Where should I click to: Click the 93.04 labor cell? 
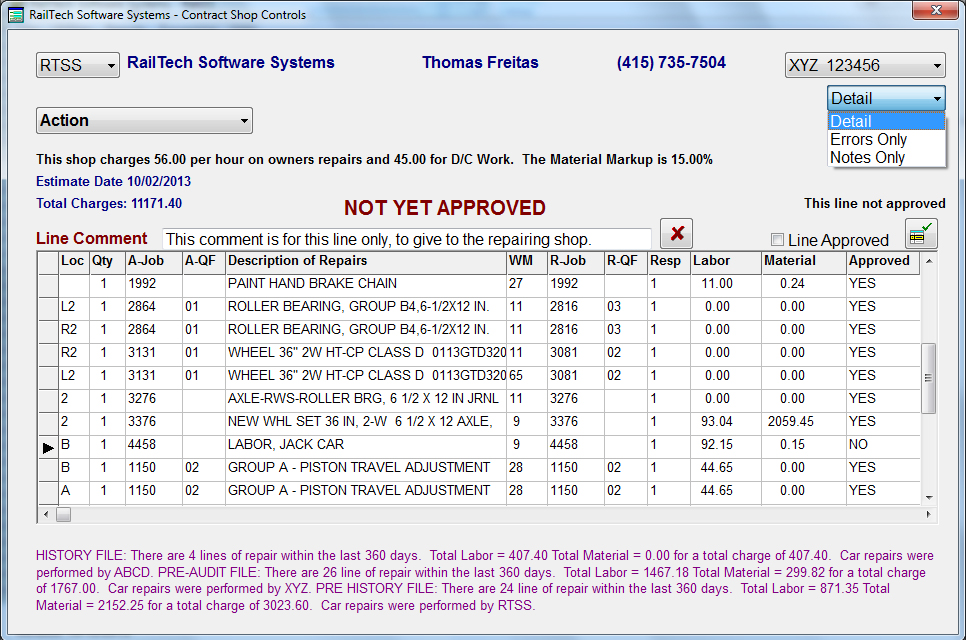click(726, 422)
